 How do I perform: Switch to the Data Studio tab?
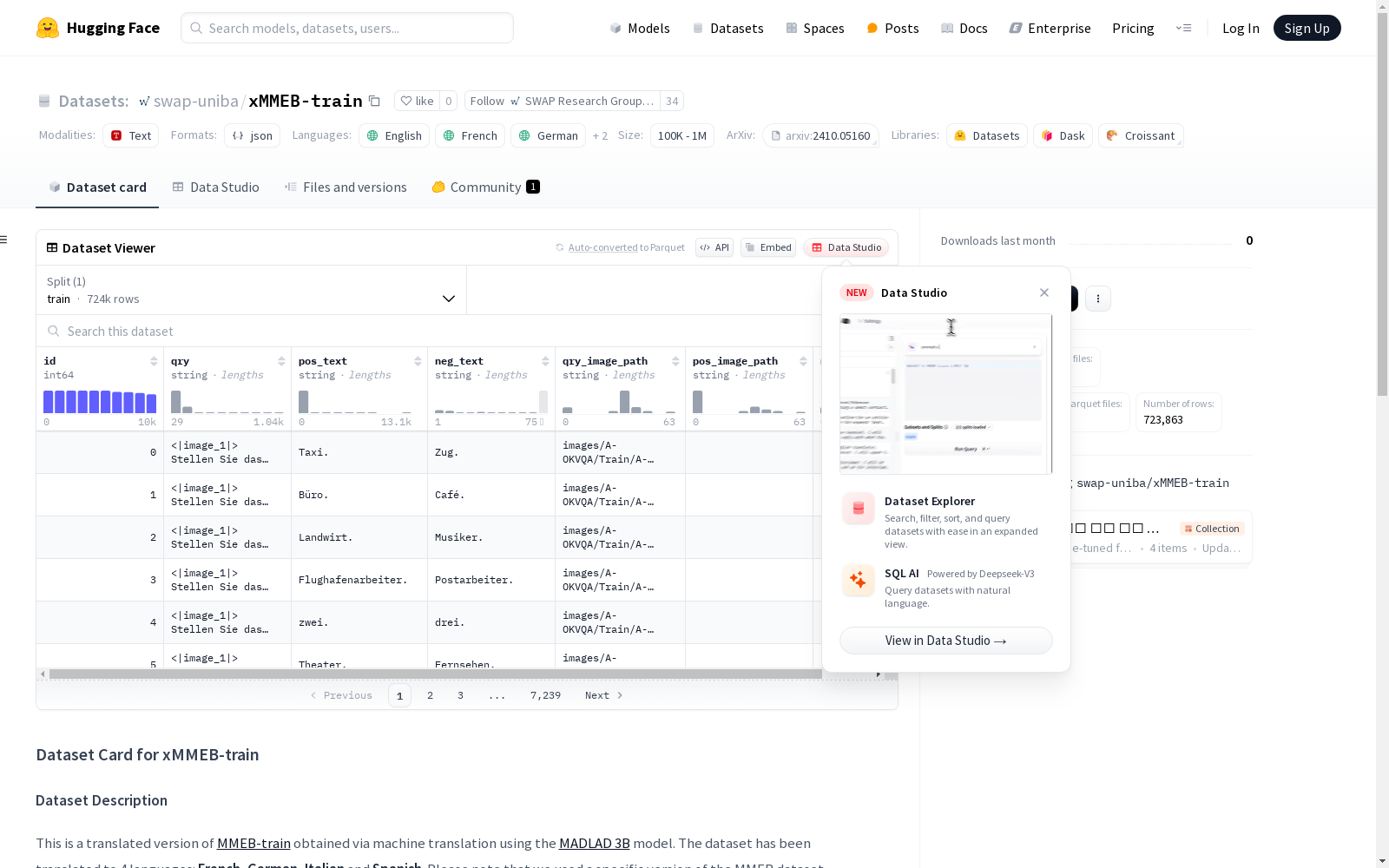[x=215, y=187]
